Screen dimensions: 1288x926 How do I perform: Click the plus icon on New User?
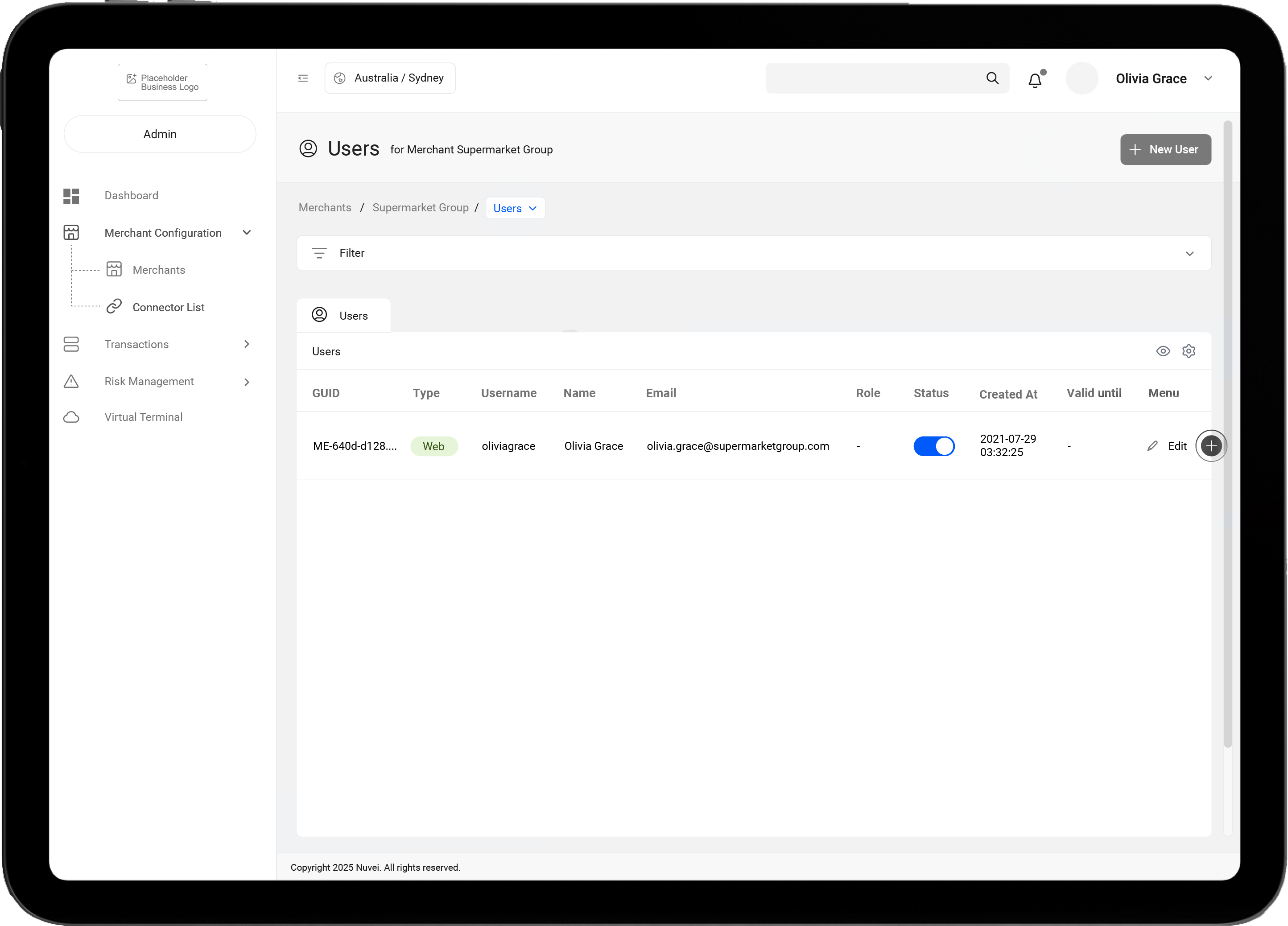(x=1135, y=149)
